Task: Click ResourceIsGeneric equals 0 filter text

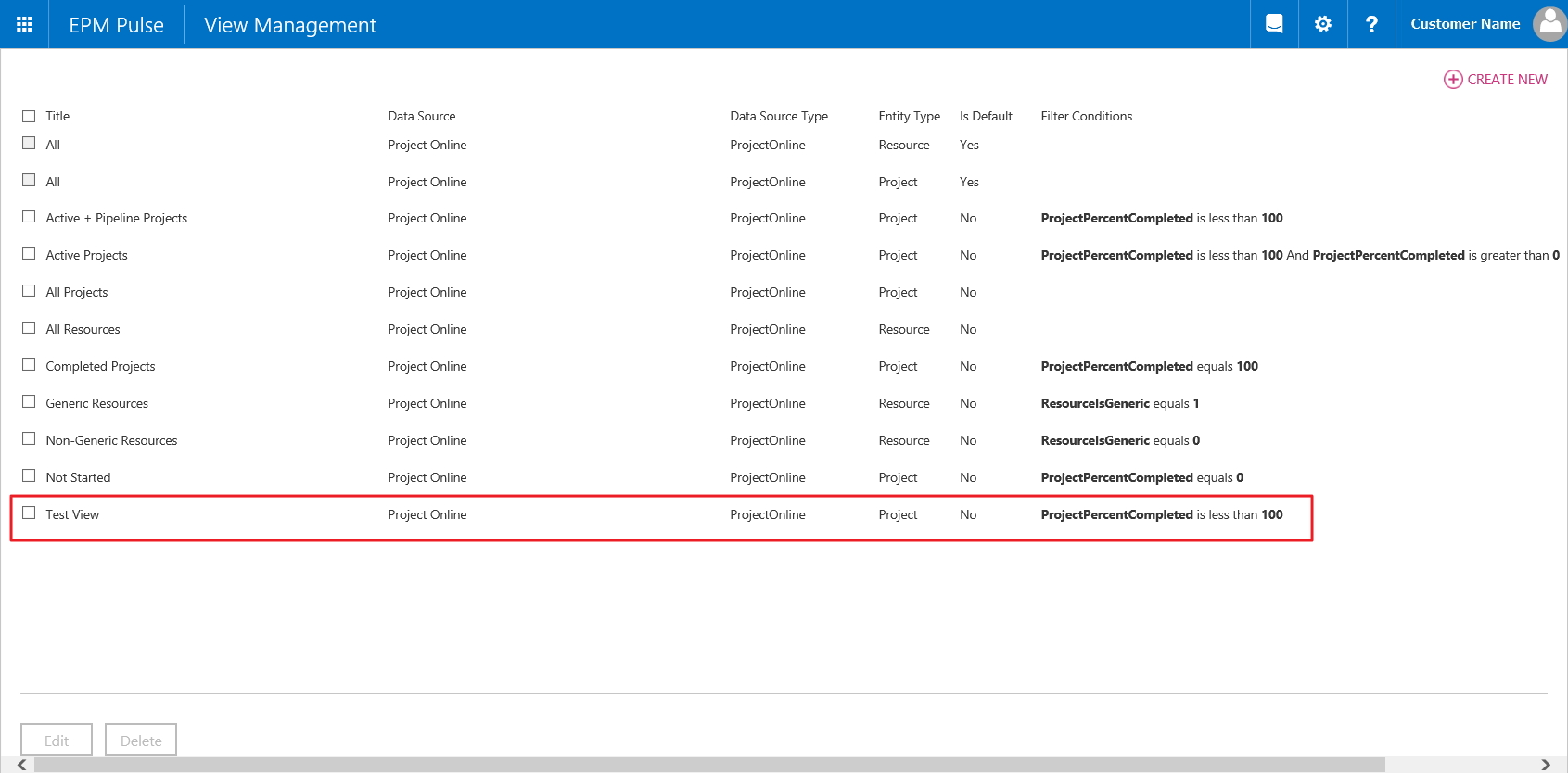Action: click(1120, 440)
